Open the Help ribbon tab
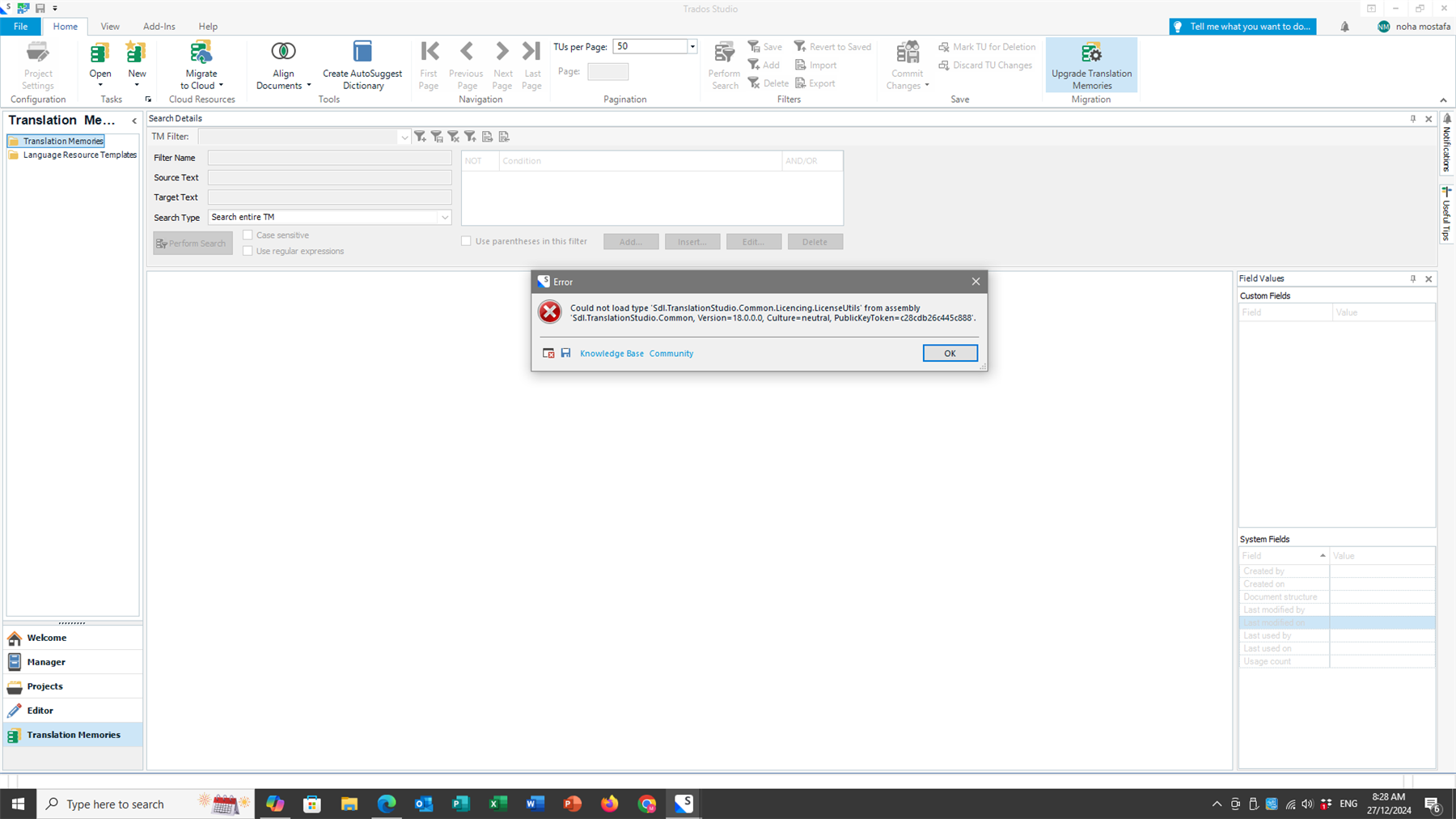This screenshot has width=1456, height=819. pyautogui.click(x=208, y=26)
